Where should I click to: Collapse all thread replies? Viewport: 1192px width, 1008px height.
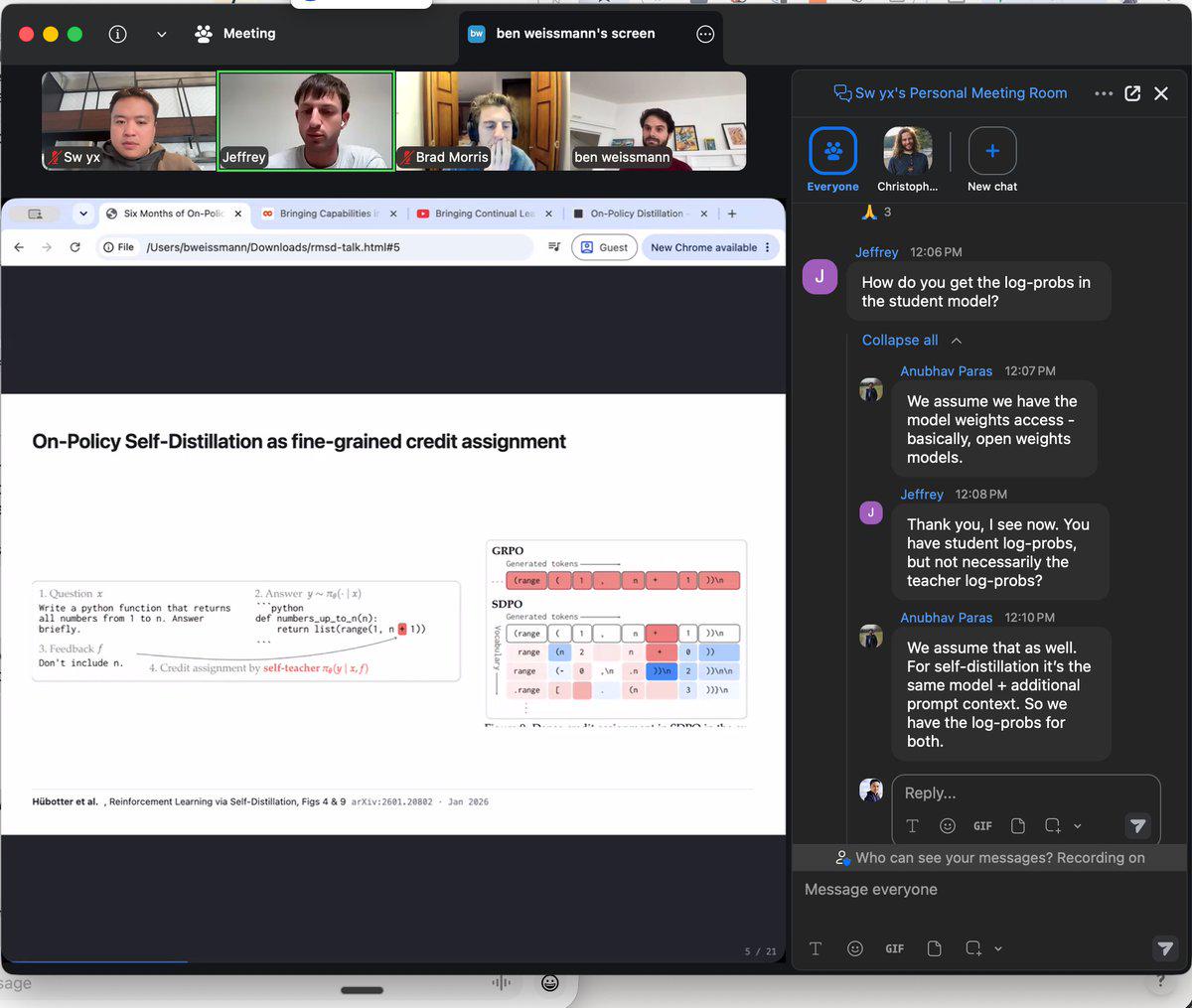[912, 340]
